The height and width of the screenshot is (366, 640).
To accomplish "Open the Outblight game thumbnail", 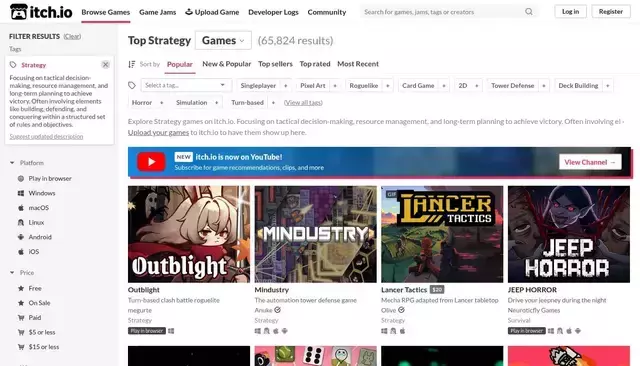I will 189,234.
